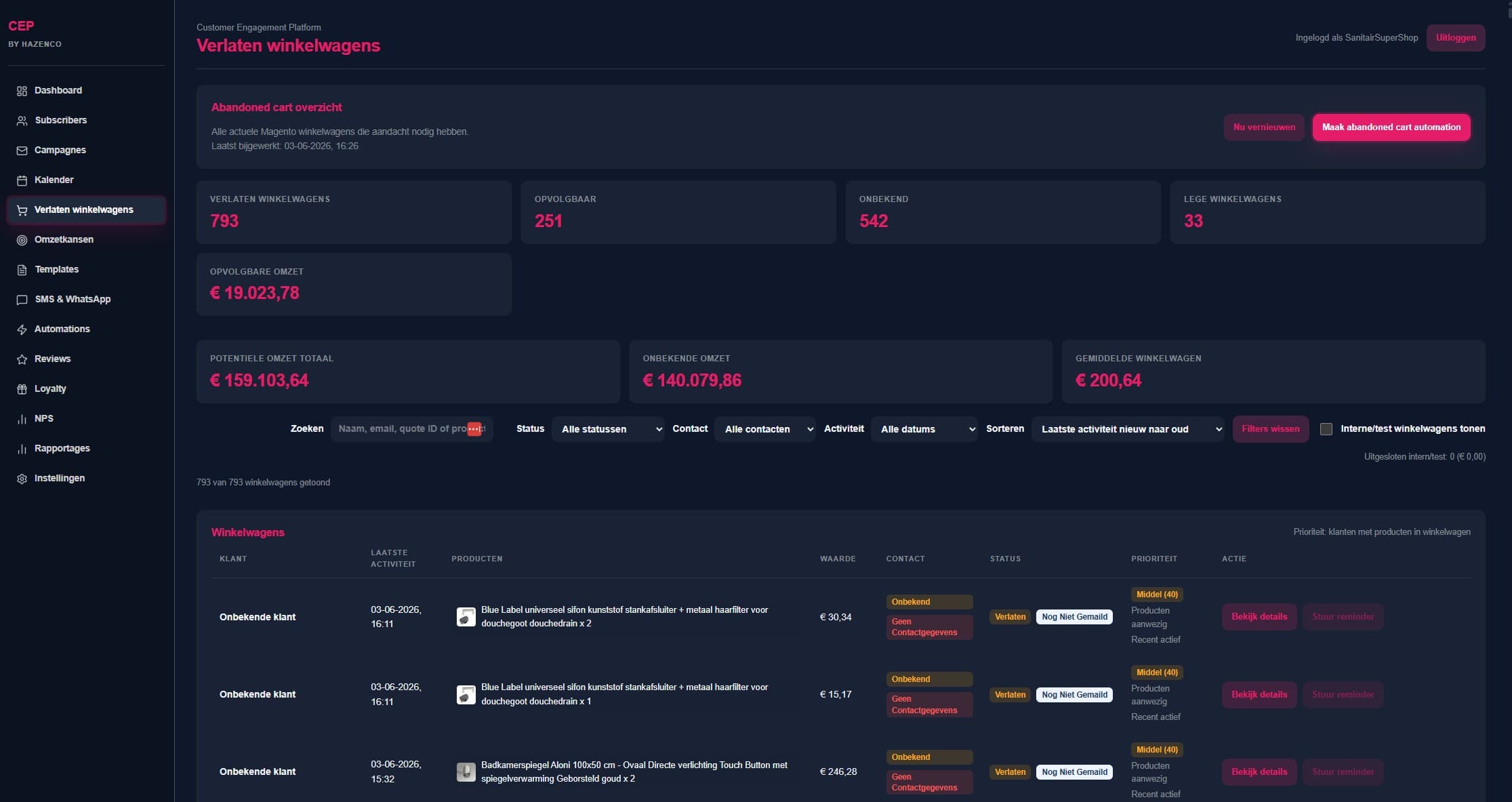Image resolution: width=1512 pixels, height=802 pixels.
Task: Click the Loyalty gift icon
Action: click(22, 389)
